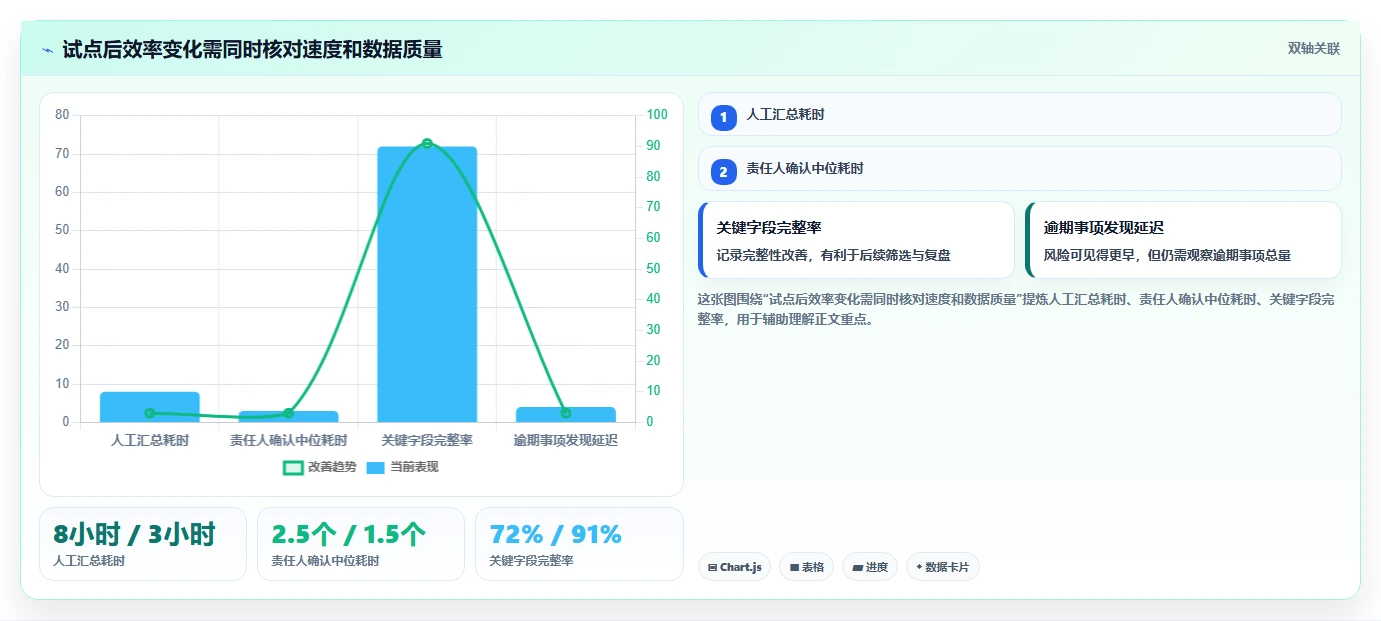This screenshot has width=1381, height=621.
Task: Click the 逾期事项发现延迟 x-axis label
Action: click(566, 440)
